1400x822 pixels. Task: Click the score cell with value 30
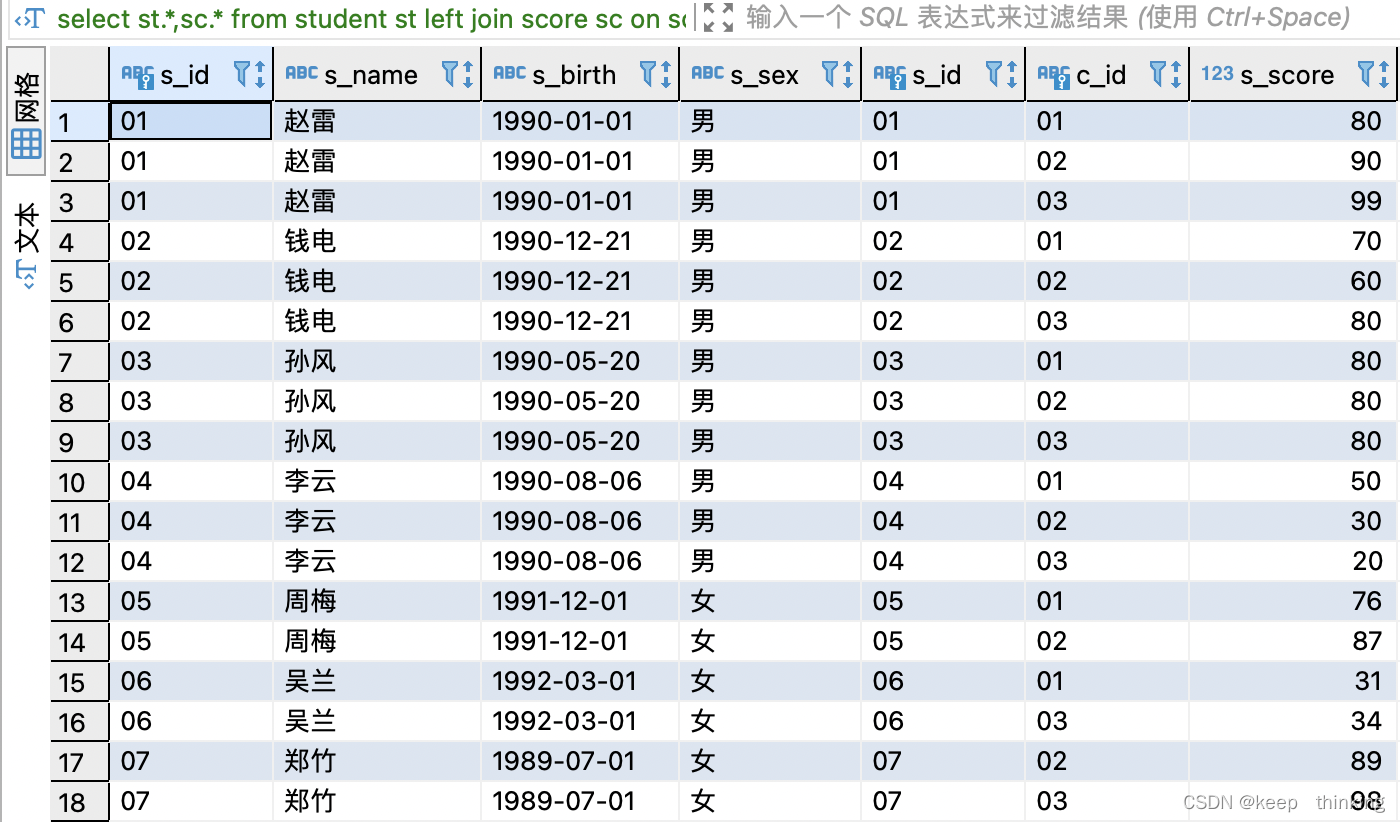tap(1293, 521)
